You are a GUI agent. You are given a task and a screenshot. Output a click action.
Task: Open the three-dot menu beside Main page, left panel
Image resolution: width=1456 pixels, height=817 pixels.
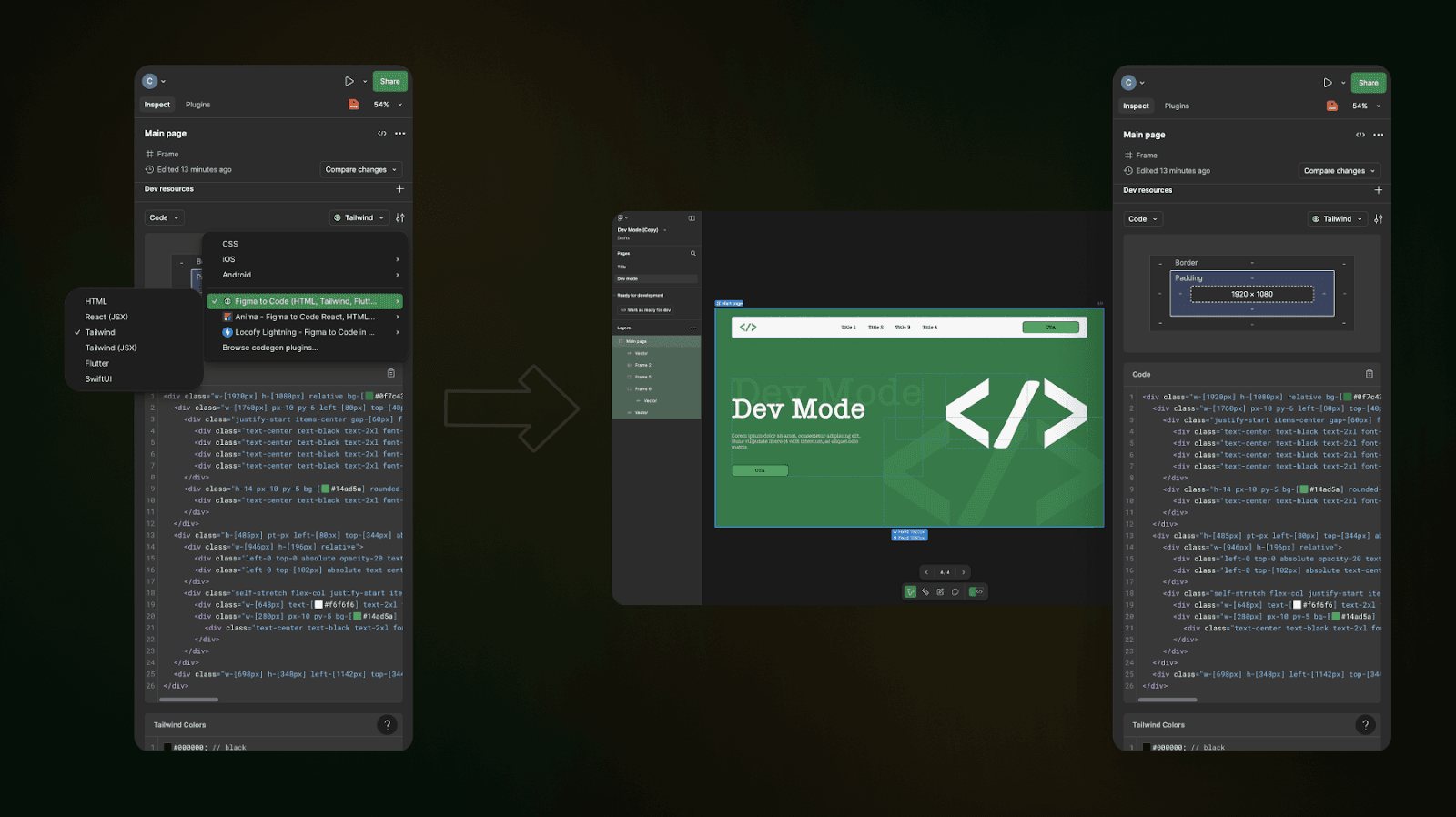[399, 134]
